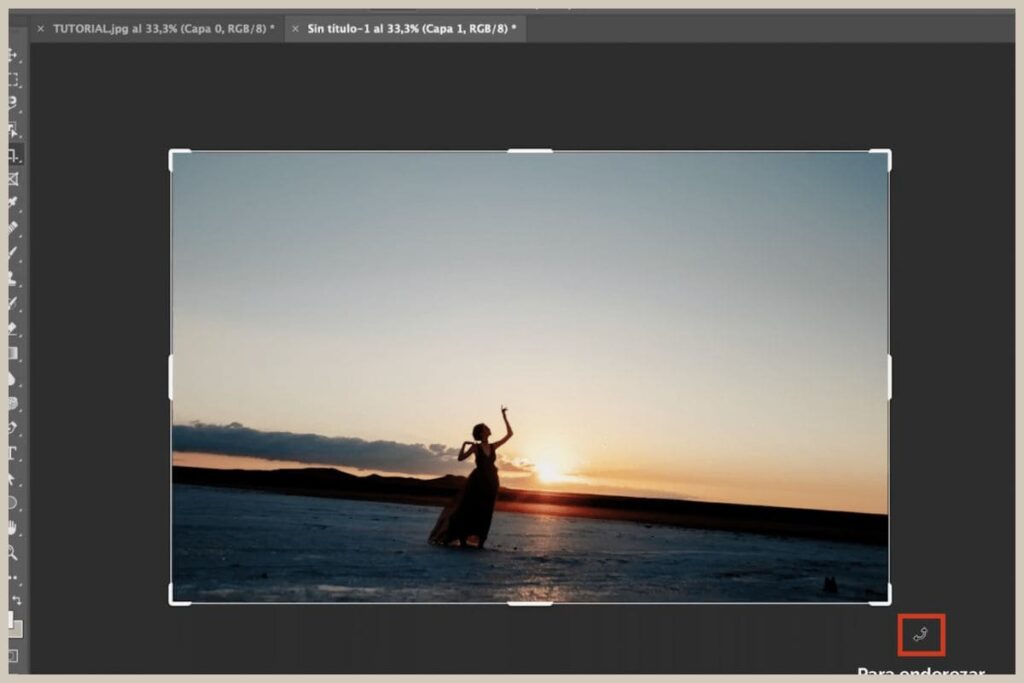Viewport: 1024px width, 683px height.
Task: Select the Object Selection tool
Action: [x=12, y=129]
